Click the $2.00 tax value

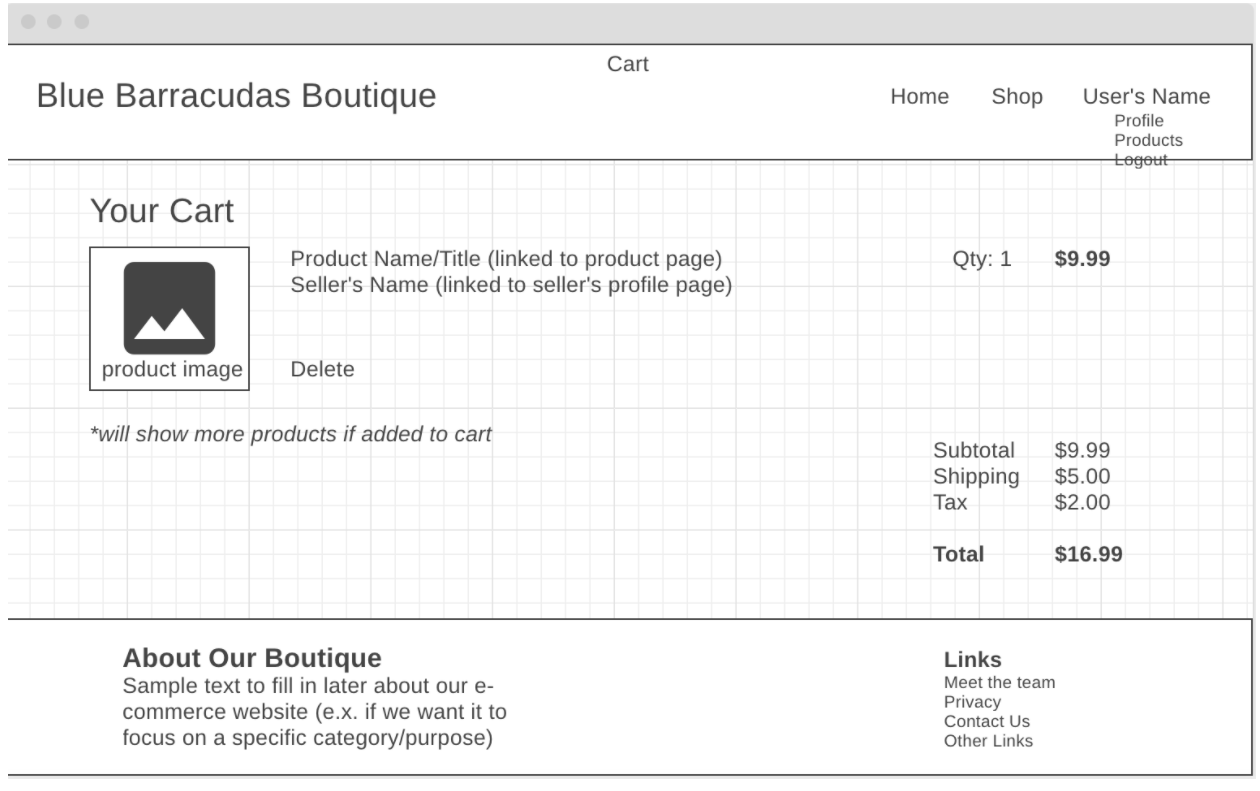click(1082, 503)
